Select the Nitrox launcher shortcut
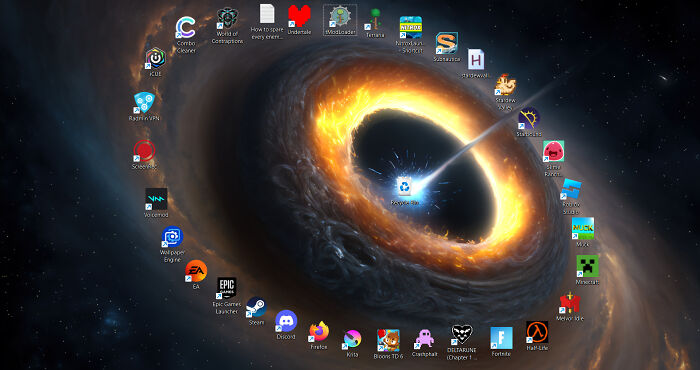This screenshot has height=370, width=700. 411,27
